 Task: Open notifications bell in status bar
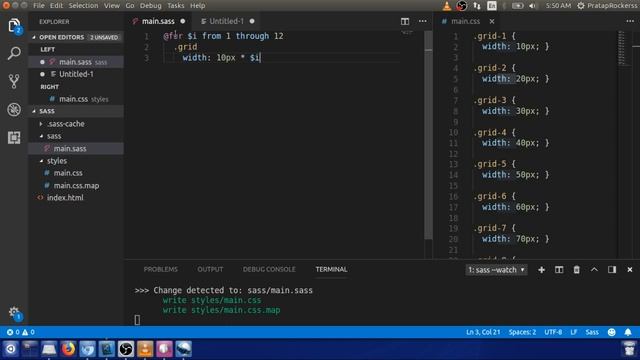pos(628,332)
